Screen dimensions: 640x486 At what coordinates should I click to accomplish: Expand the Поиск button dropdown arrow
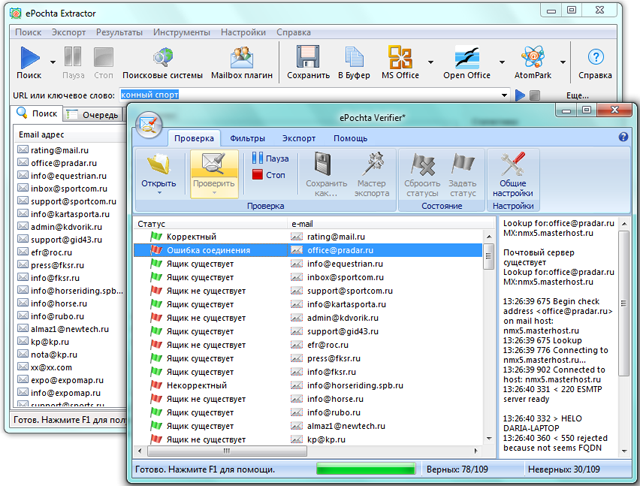[53, 62]
